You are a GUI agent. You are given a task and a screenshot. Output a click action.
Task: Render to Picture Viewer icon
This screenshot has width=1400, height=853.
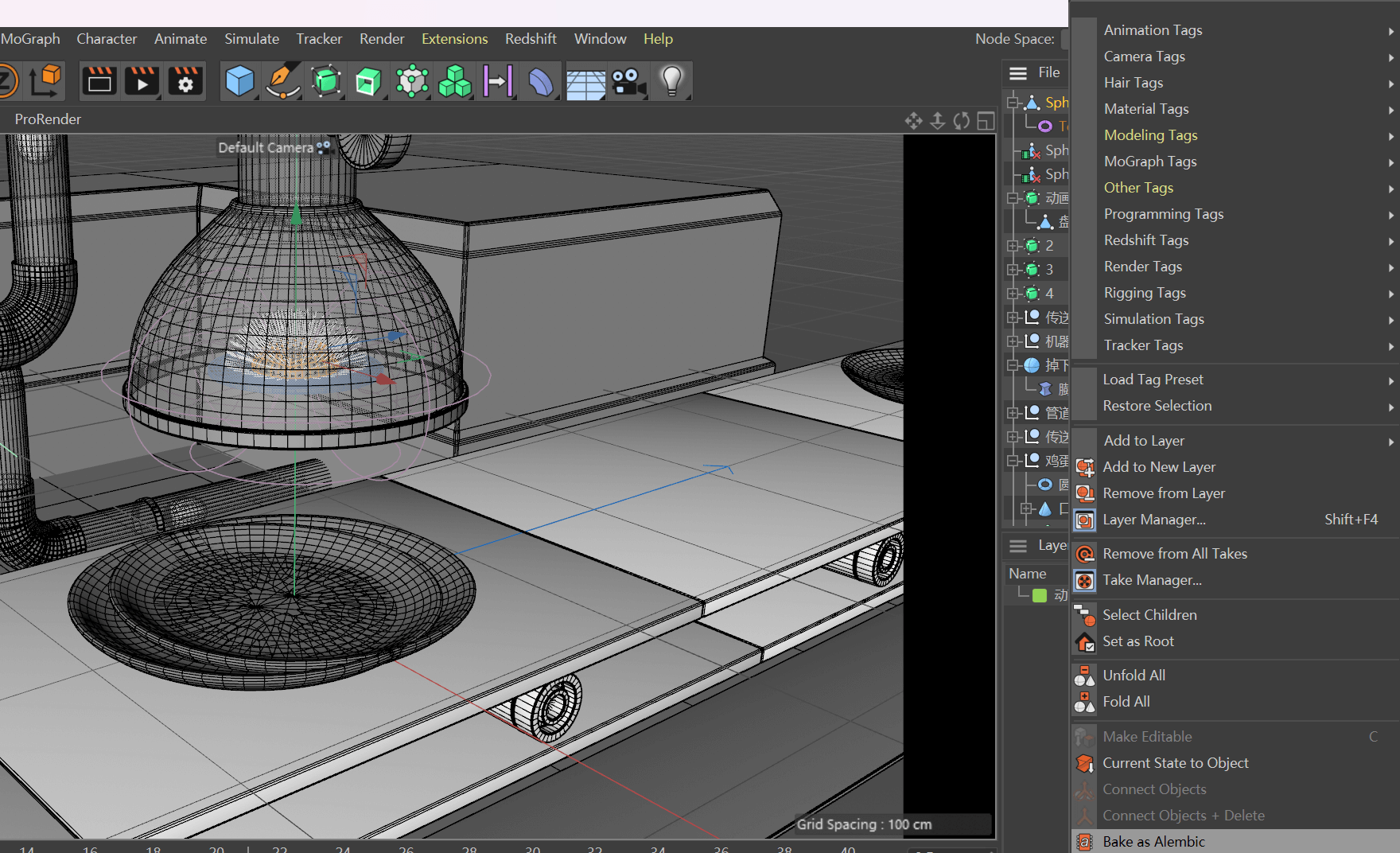(142, 81)
